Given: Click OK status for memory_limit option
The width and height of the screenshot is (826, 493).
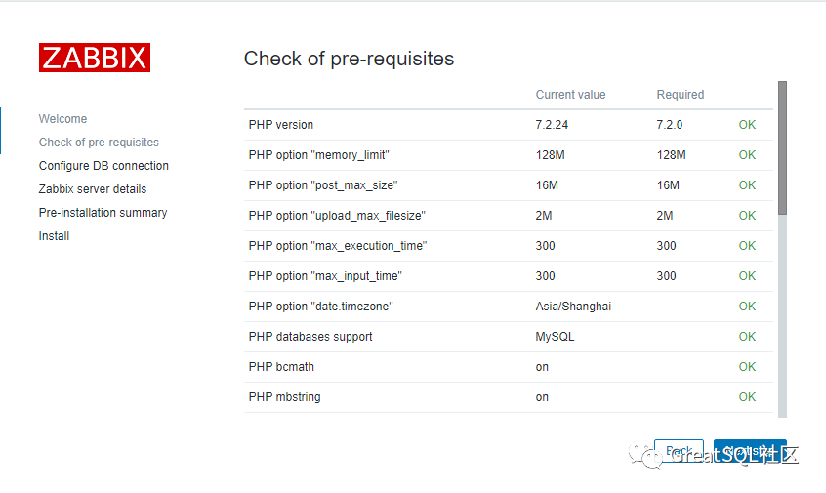Looking at the screenshot, I should coord(747,155).
